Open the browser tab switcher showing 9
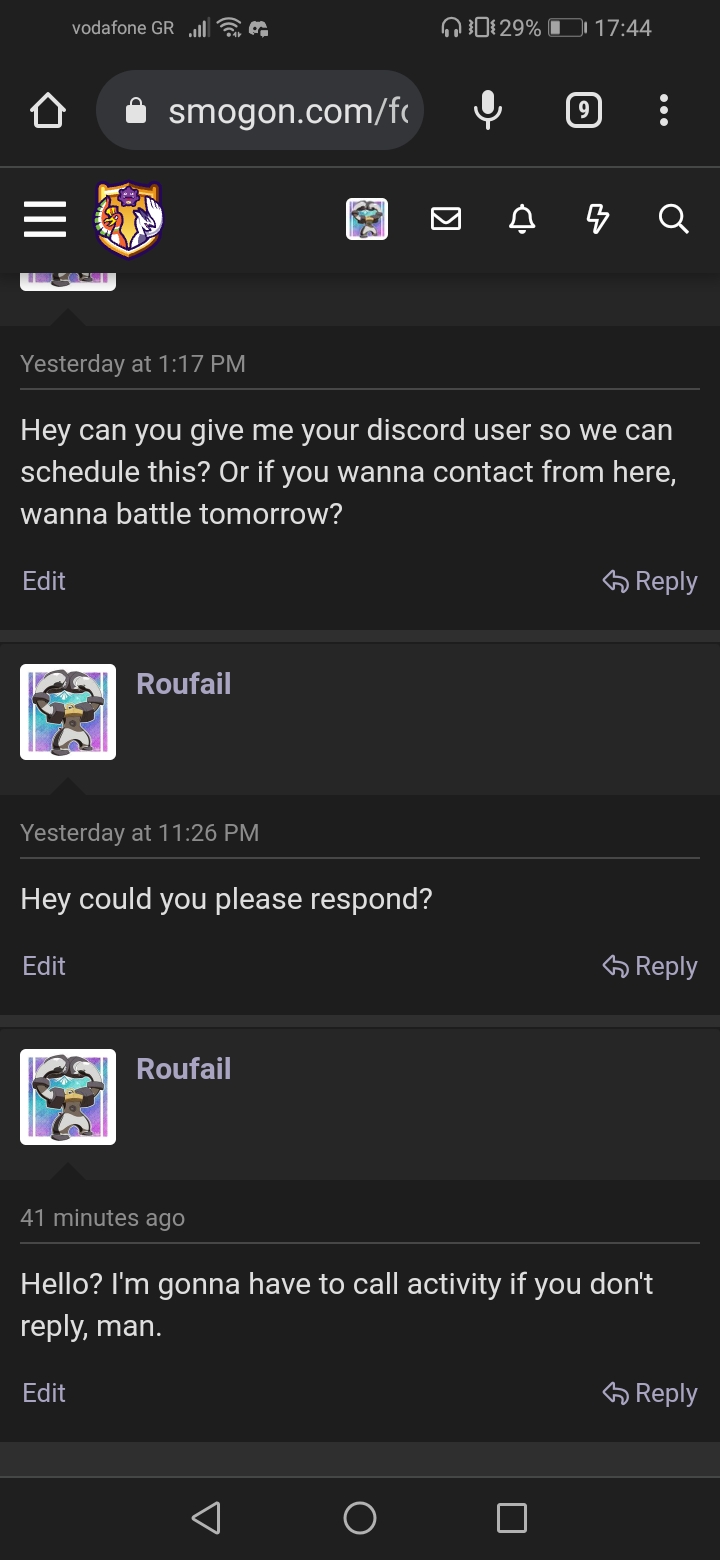The image size is (720, 1560). (x=584, y=111)
